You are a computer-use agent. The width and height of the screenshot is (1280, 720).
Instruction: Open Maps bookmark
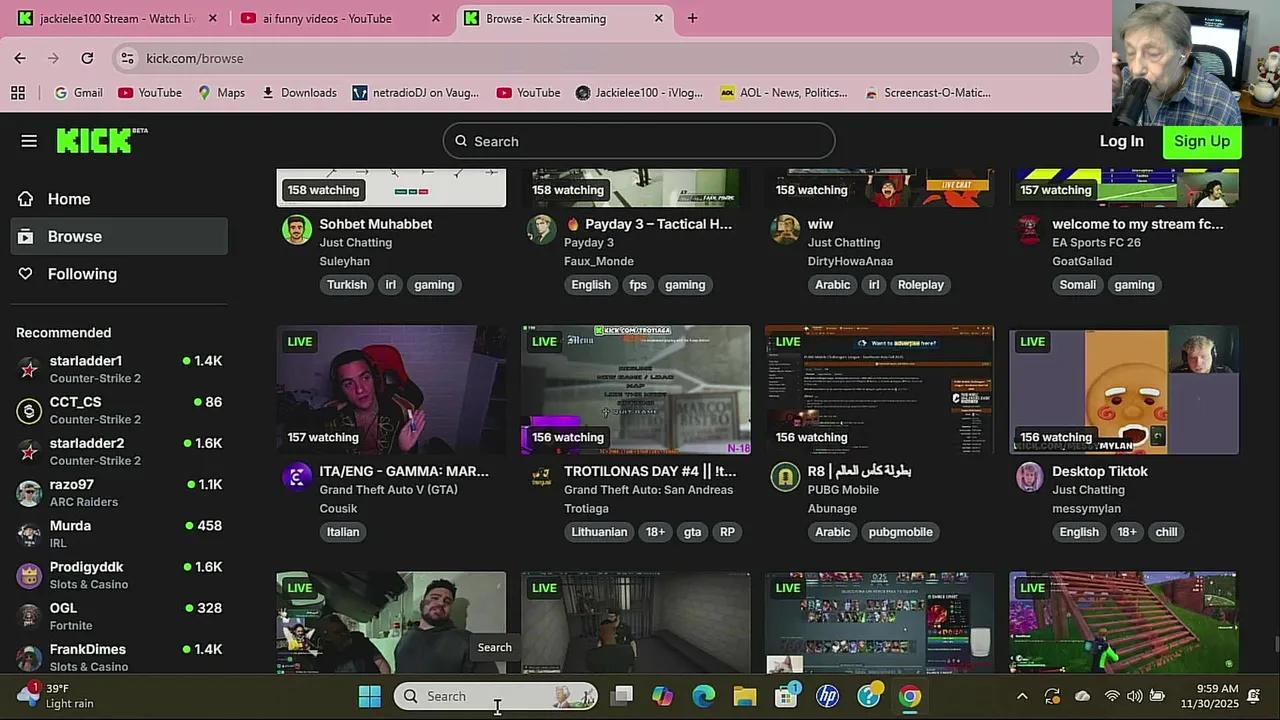221,92
